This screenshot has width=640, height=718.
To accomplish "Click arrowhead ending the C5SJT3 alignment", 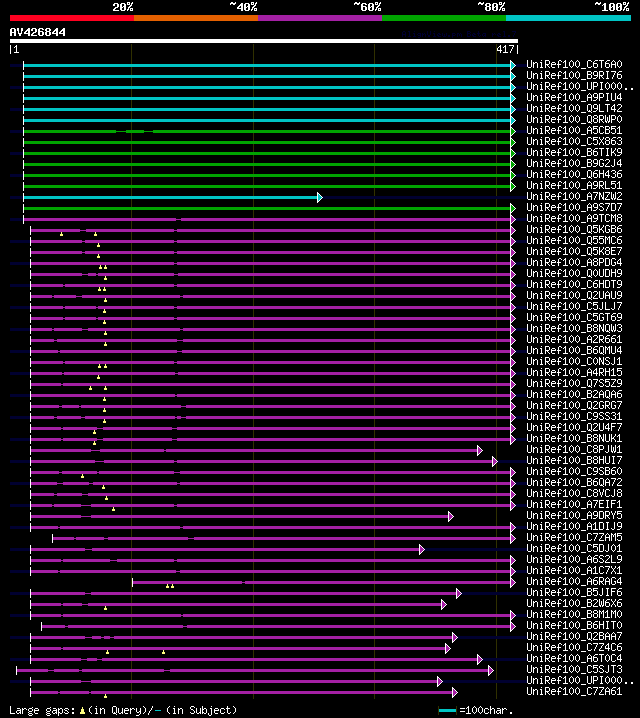I will click(490, 670).
